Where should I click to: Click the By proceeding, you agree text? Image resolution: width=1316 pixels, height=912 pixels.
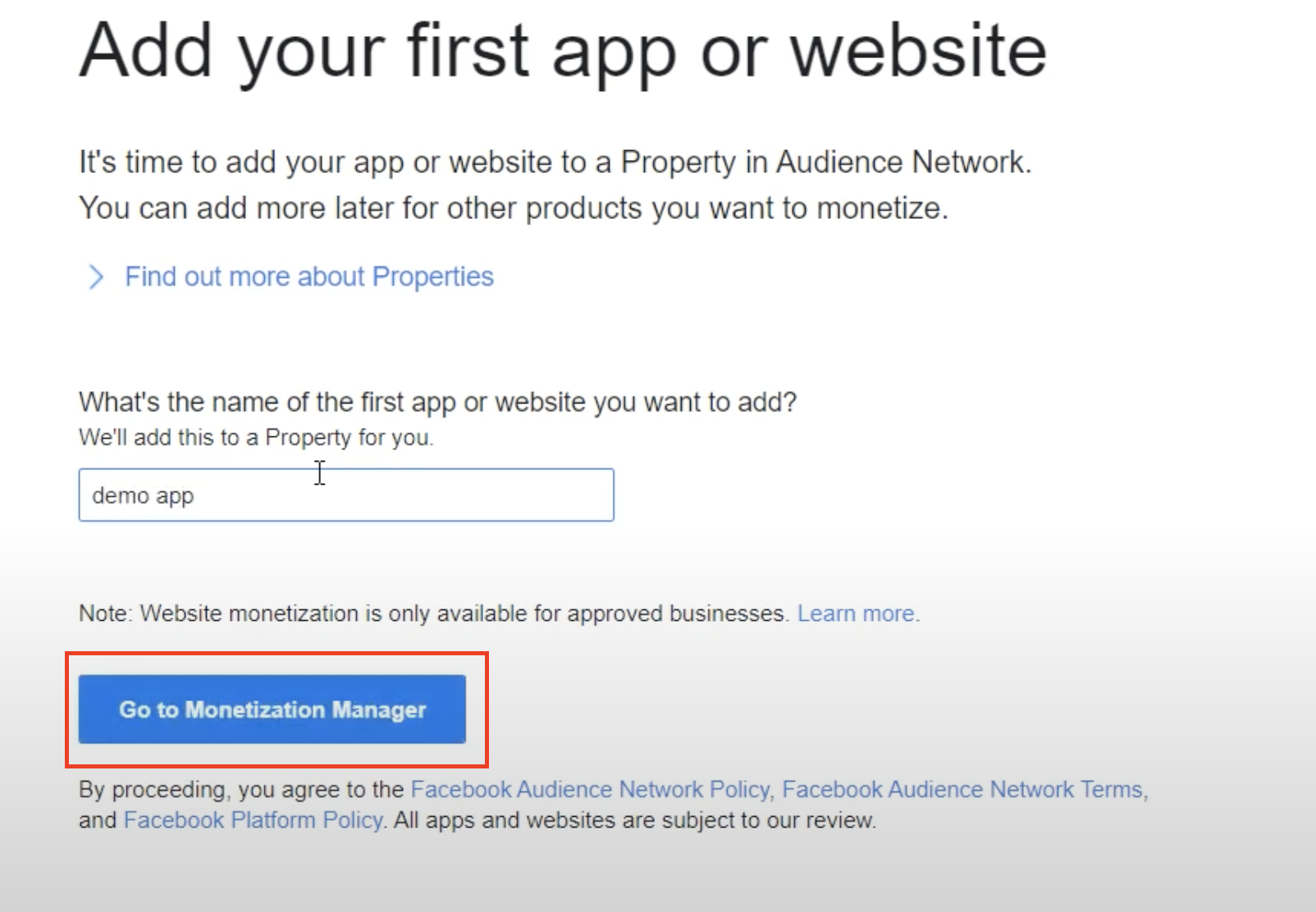click(x=241, y=789)
